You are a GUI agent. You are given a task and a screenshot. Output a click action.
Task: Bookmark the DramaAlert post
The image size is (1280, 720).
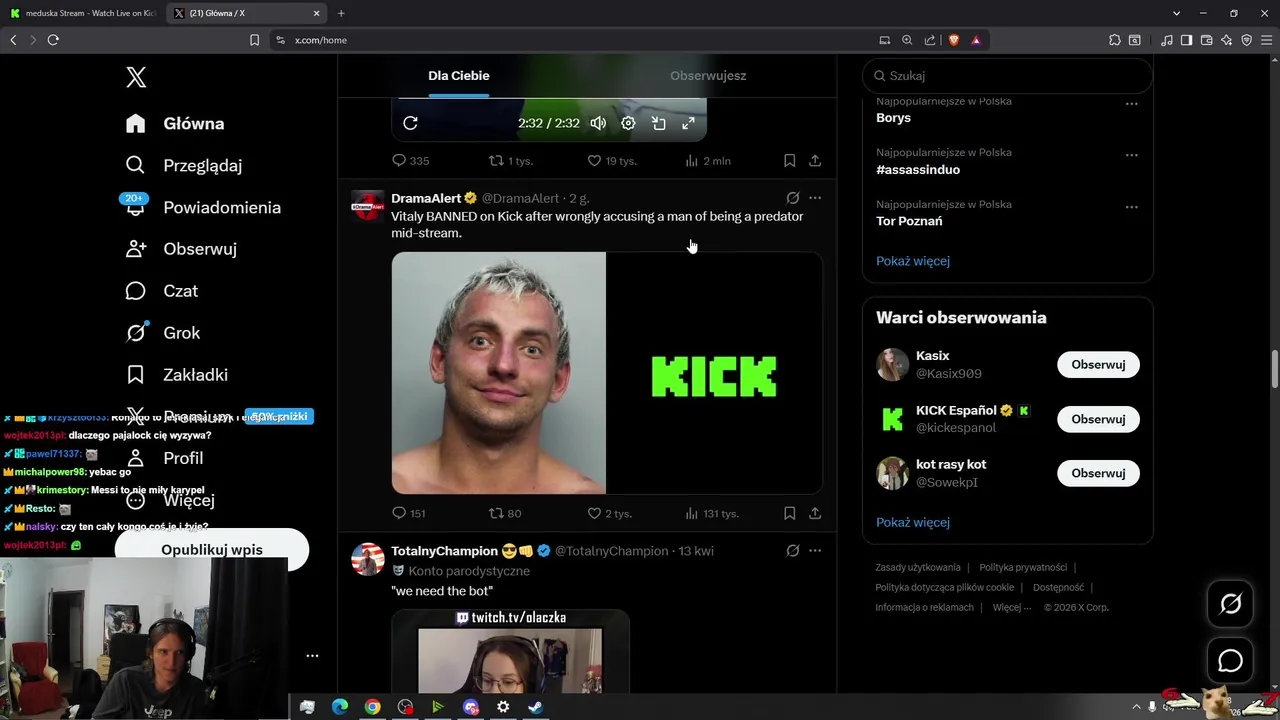(789, 513)
